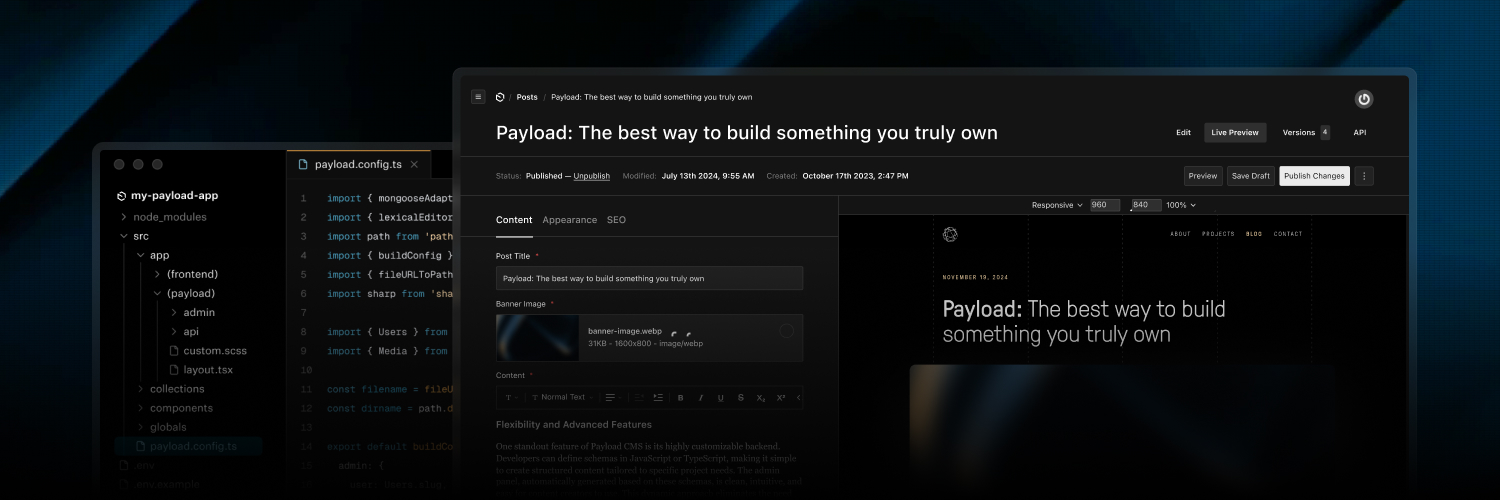The image size is (1500, 500).
Task: Close the payload.config.ts editor tab
Action: (x=414, y=164)
